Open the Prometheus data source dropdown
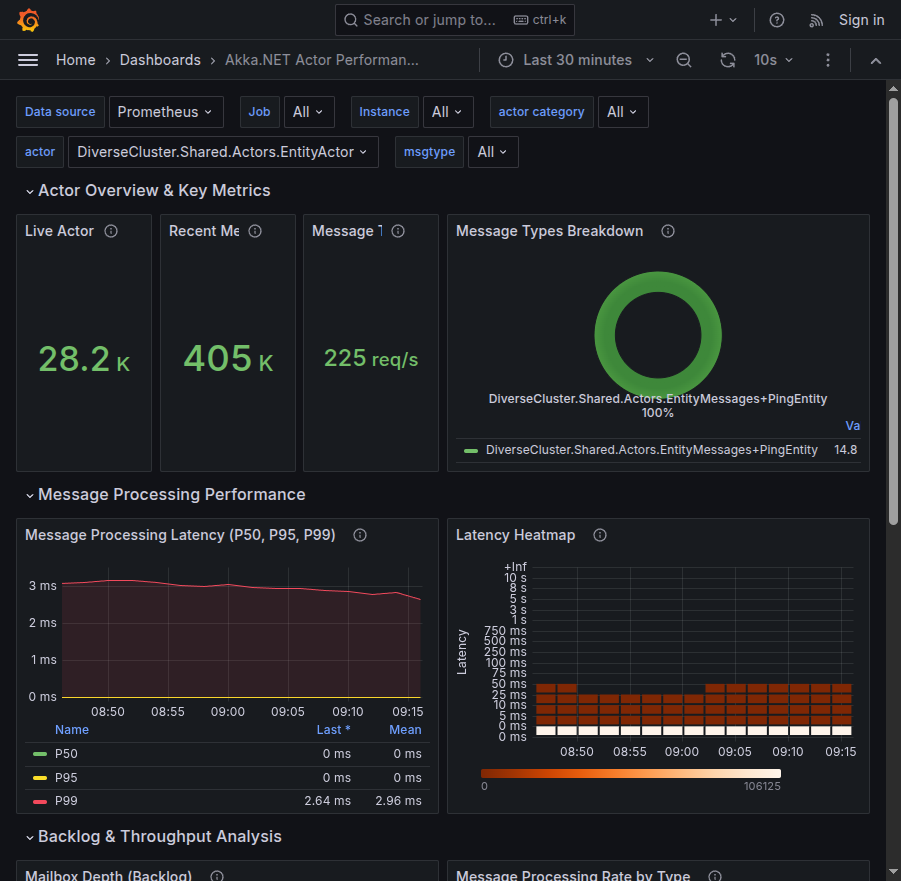 tap(165, 112)
